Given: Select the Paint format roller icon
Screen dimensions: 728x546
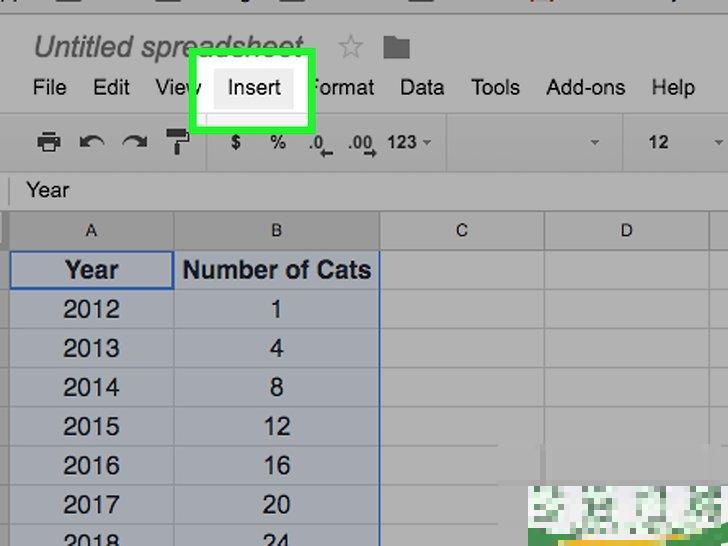Looking at the screenshot, I should pyautogui.click(x=179, y=142).
